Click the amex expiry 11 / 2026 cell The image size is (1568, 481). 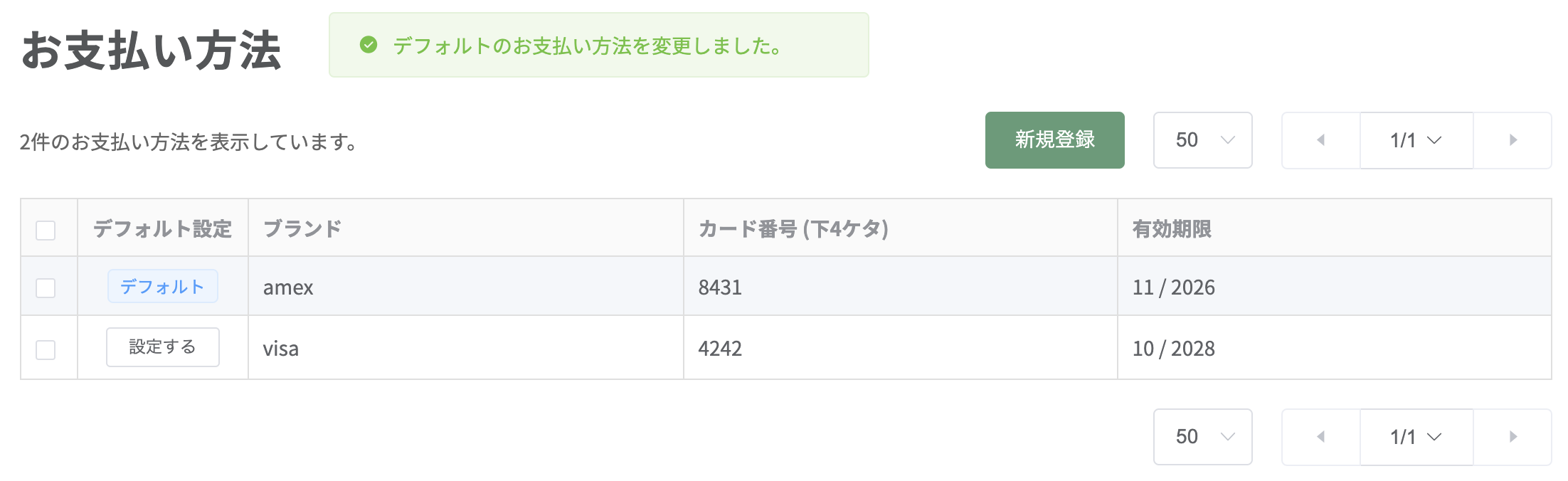[x=1335, y=286]
